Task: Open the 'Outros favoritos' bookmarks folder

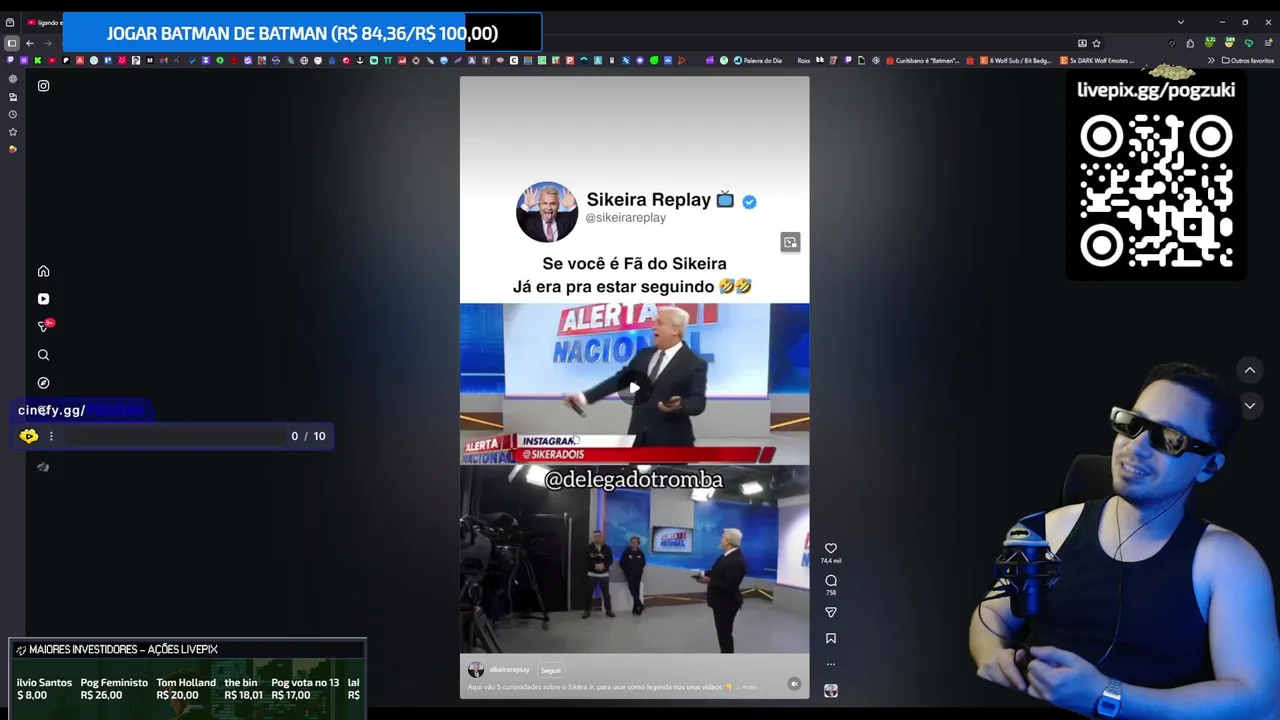Action: pos(1248,61)
